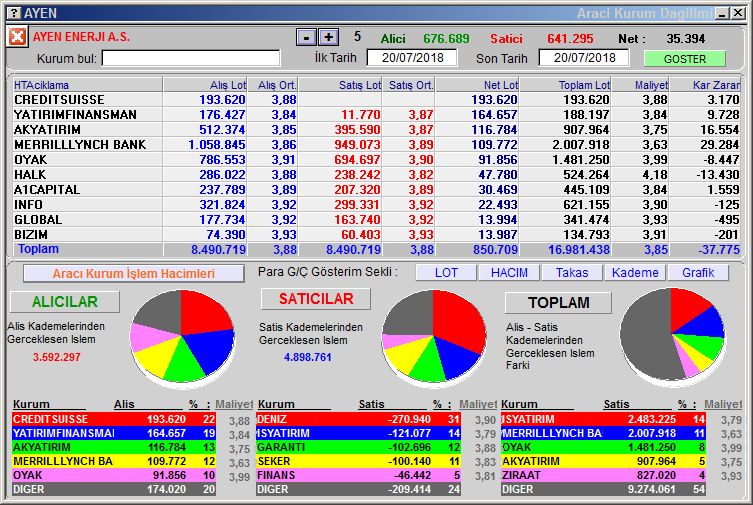Decrease count with the minus button
Image resolution: width=753 pixels, height=505 pixels.
(306, 37)
